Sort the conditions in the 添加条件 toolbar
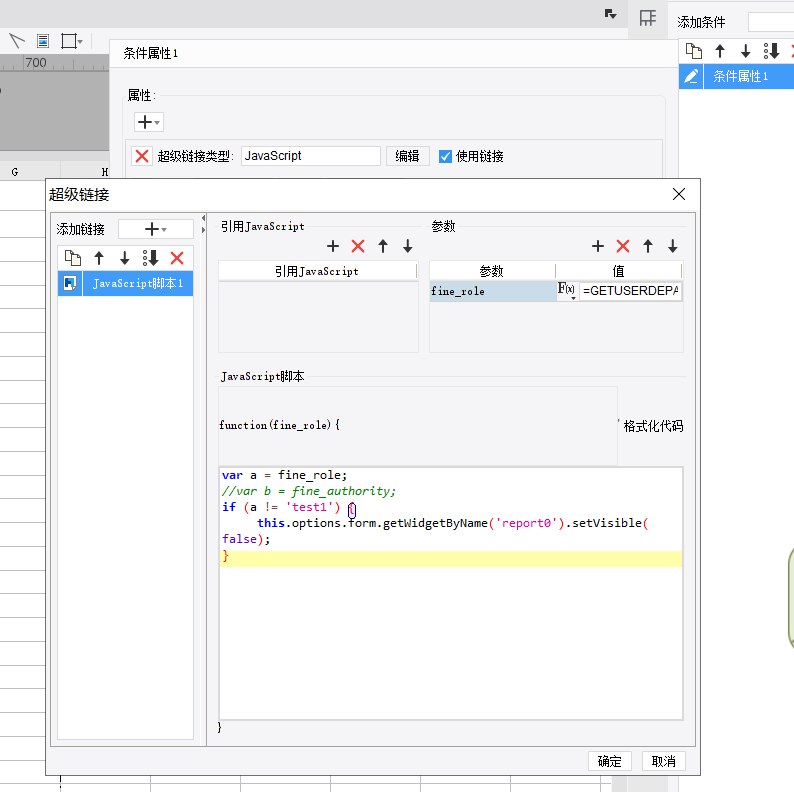The height and width of the screenshot is (792, 794). pyautogui.click(x=771, y=51)
